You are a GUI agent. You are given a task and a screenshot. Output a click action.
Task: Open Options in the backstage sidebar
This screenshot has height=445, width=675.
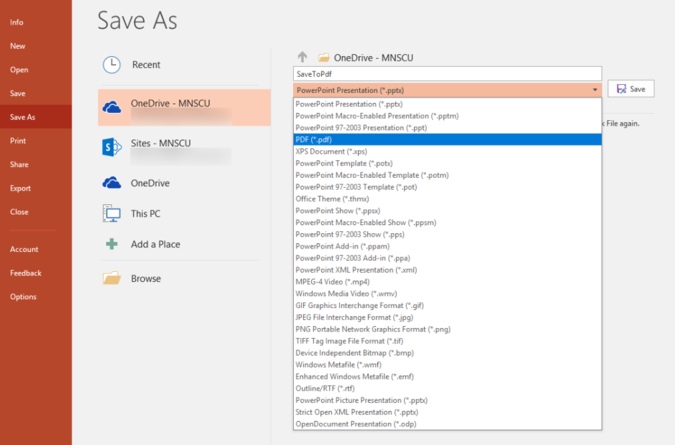23,297
